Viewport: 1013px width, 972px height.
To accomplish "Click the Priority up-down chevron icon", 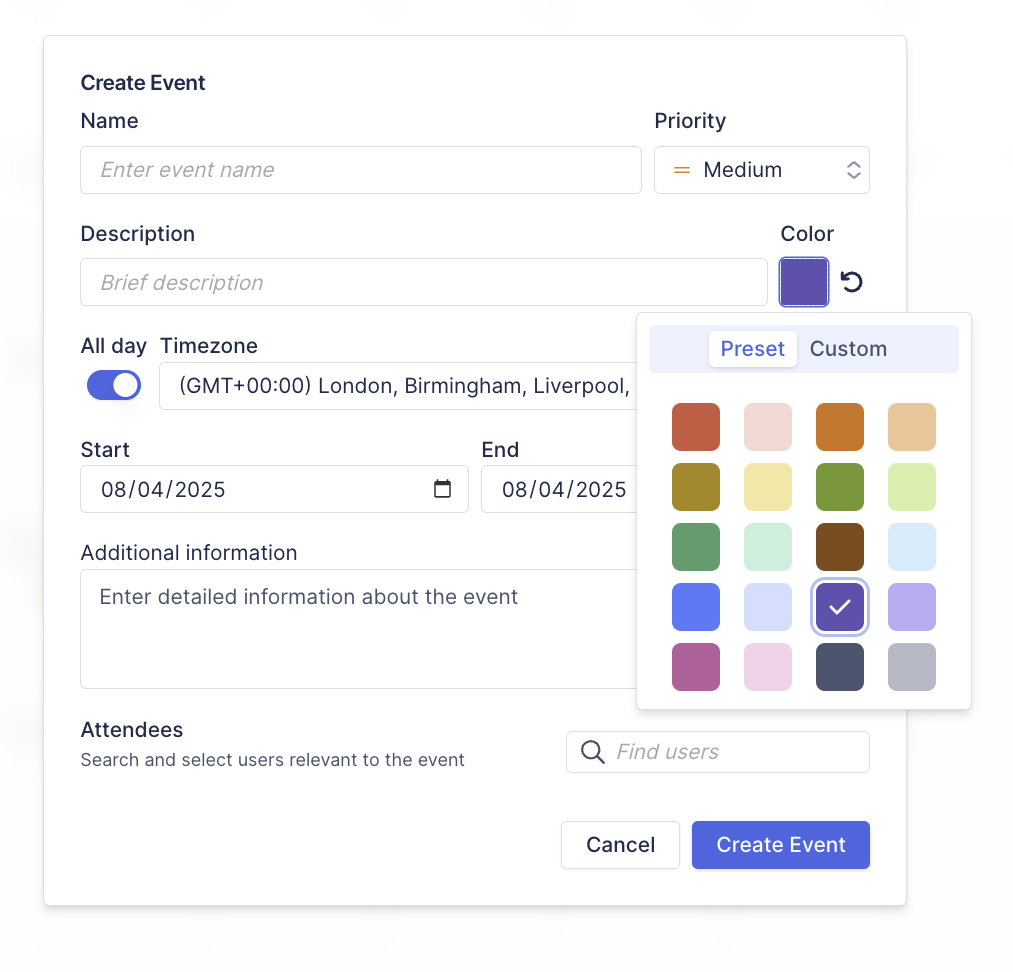I will pyautogui.click(x=853, y=170).
